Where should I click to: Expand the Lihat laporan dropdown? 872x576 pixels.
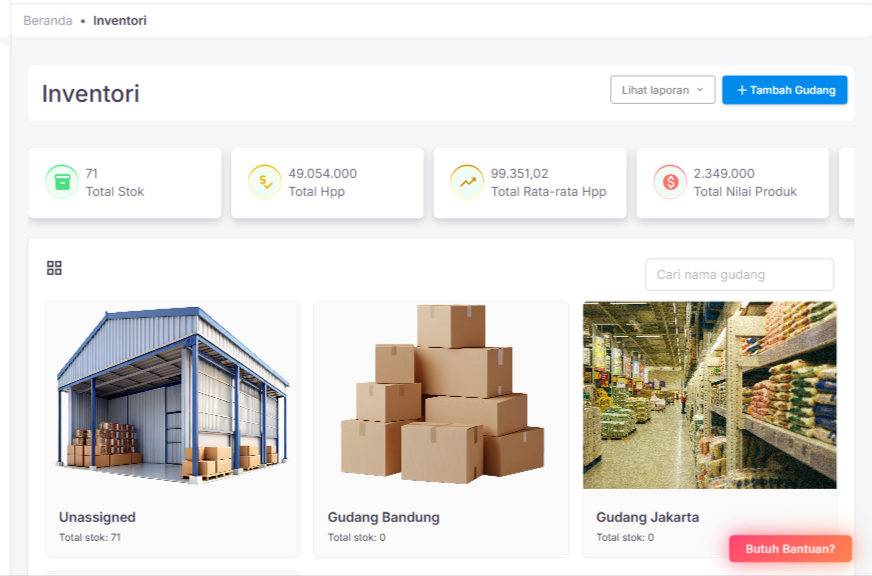tap(662, 90)
